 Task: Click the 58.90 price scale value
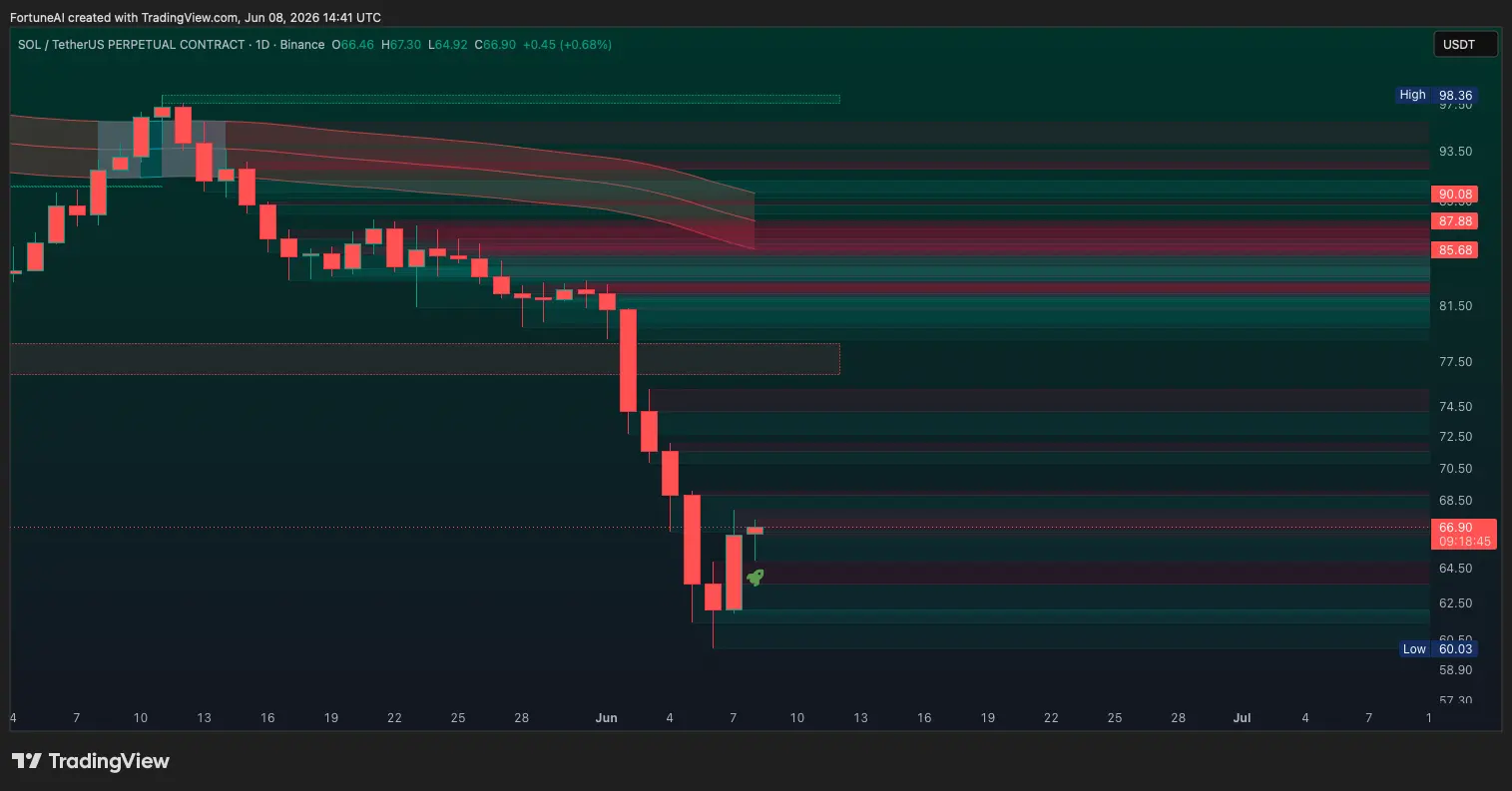pos(1455,670)
